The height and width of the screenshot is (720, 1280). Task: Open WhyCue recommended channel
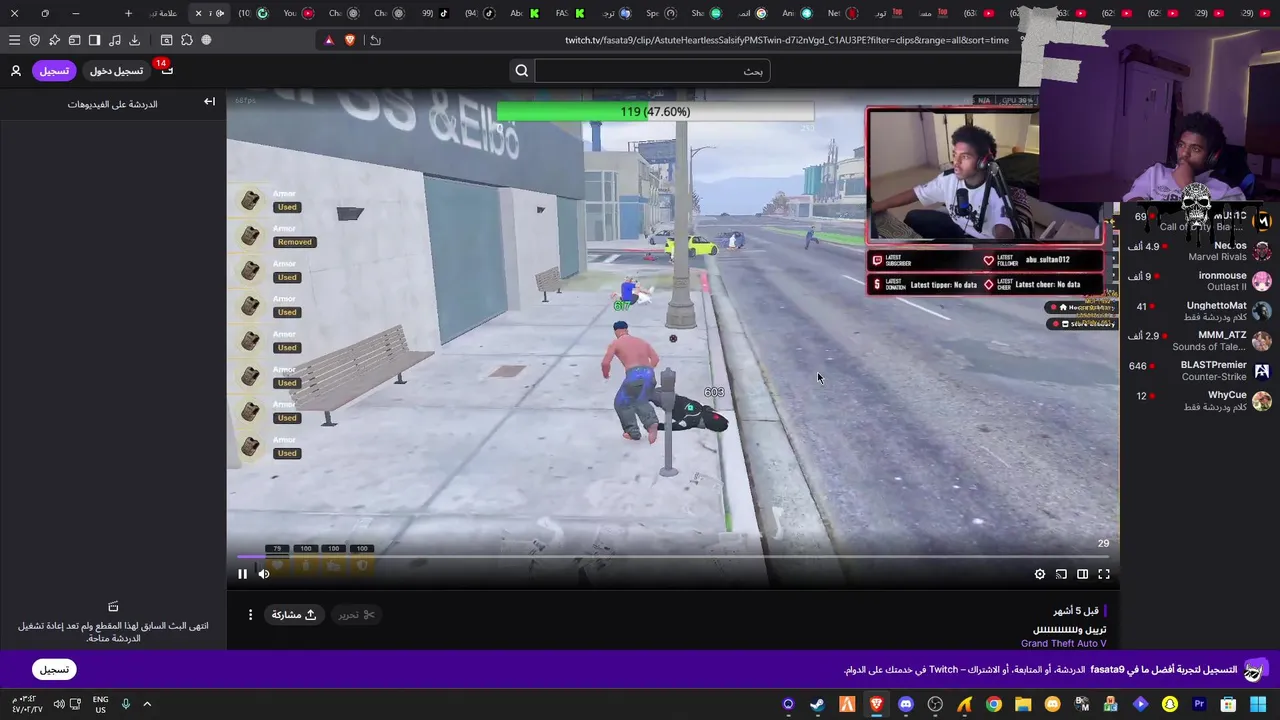1200,401
